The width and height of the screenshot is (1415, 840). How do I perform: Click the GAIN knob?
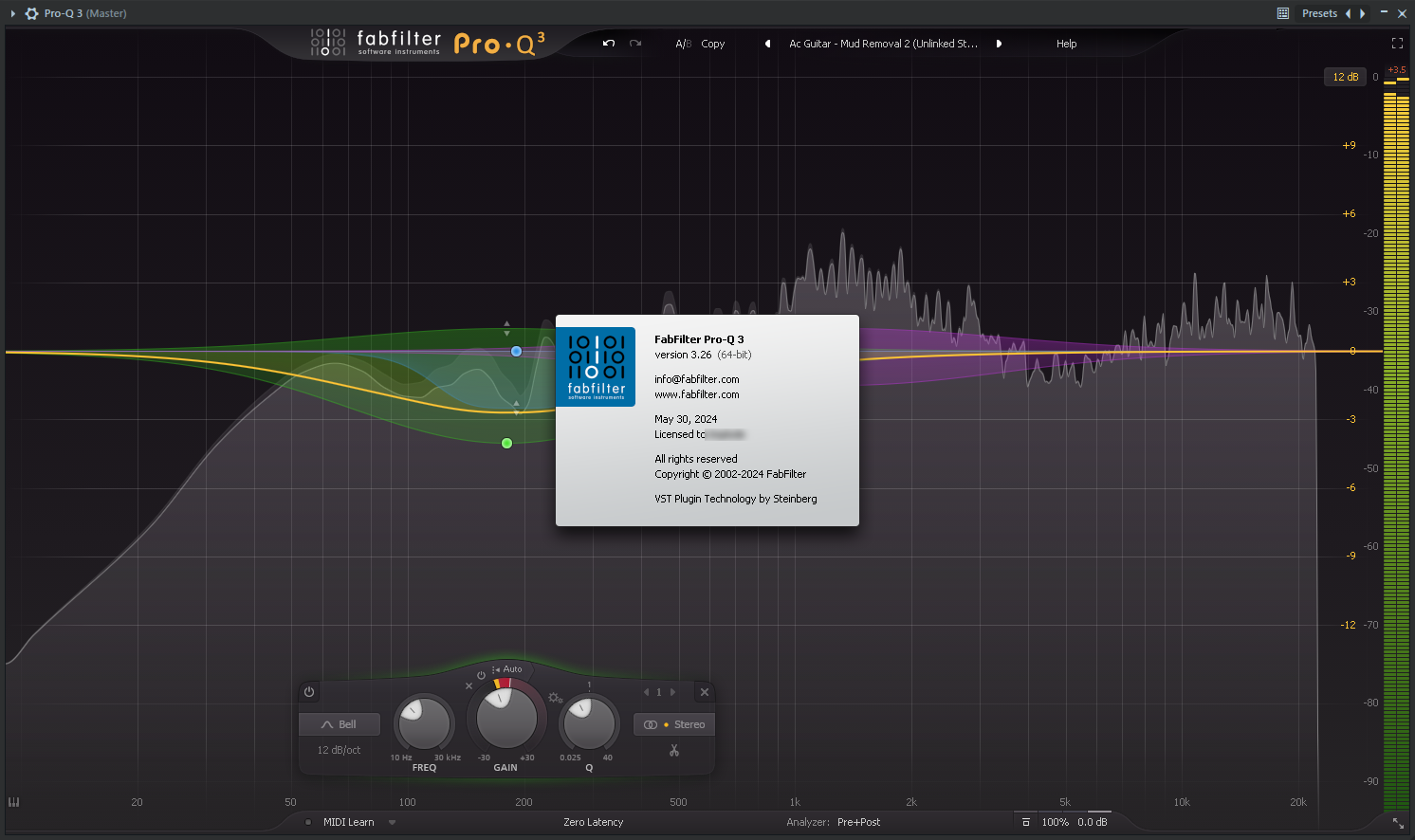tap(505, 719)
